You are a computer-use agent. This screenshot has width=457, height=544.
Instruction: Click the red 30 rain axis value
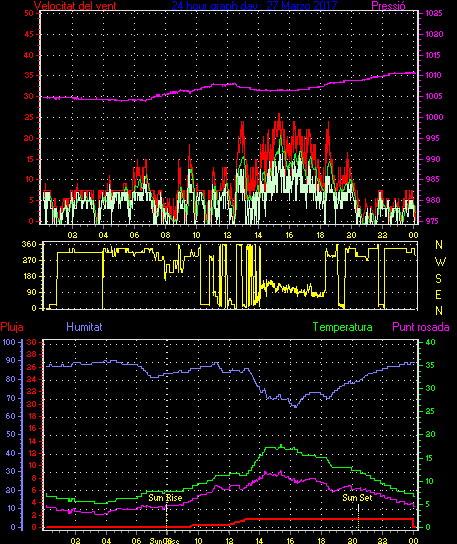pyautogui.click(x=32, y=342)
